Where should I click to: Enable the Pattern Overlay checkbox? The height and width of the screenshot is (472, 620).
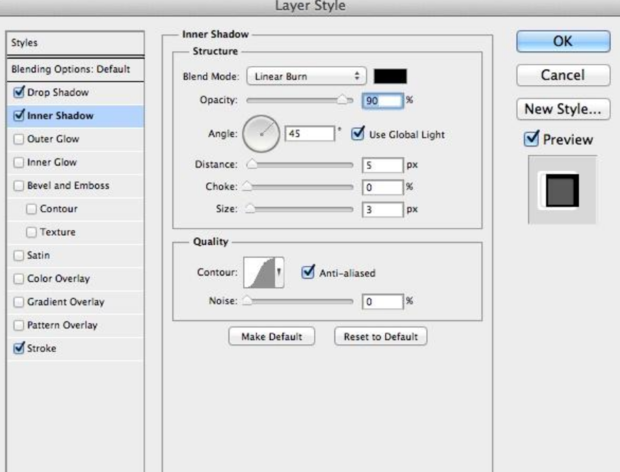[x=19, y=325]
